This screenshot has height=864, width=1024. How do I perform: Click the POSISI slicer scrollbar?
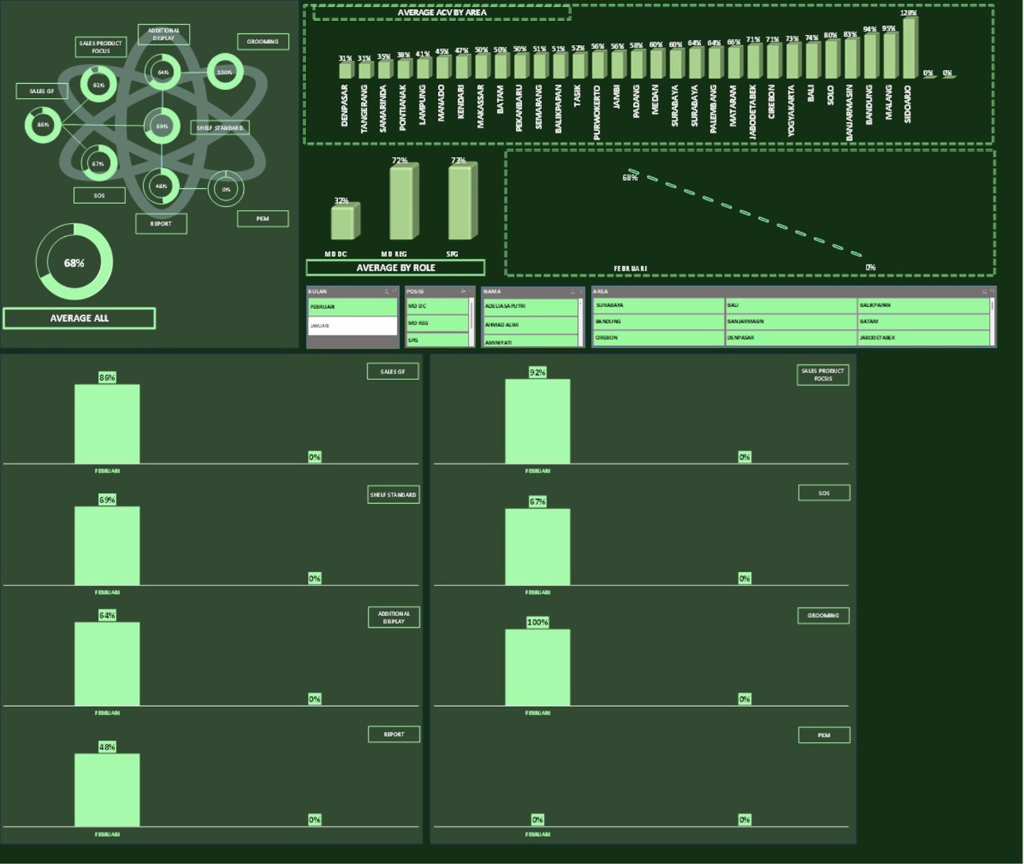pos(472,322)
